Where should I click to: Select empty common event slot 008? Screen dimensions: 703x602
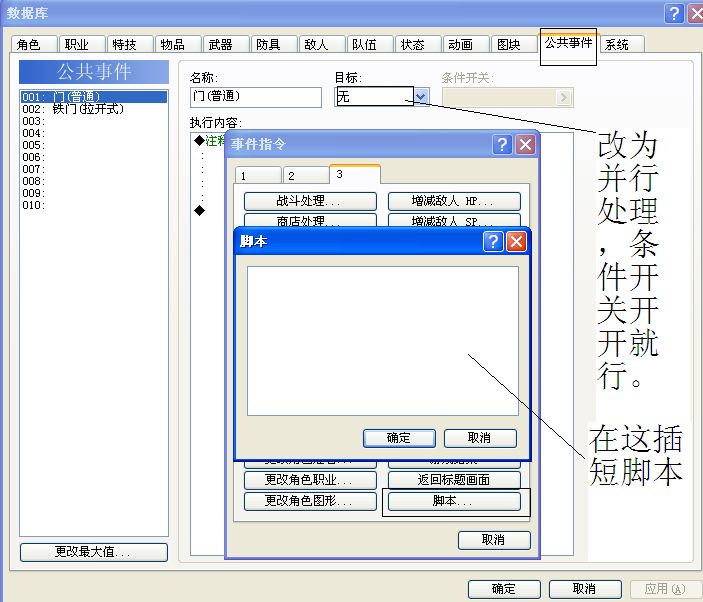(94, 181)
